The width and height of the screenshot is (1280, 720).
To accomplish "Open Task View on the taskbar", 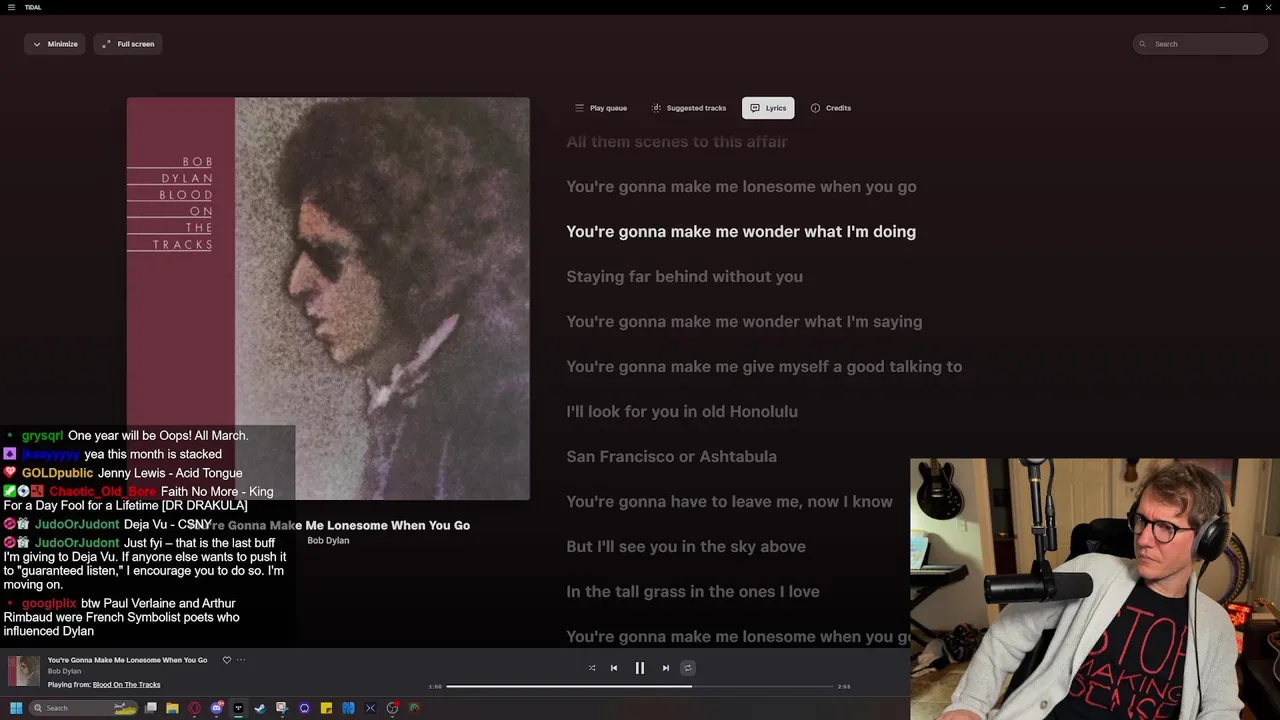I will click(x=151, y=708).
